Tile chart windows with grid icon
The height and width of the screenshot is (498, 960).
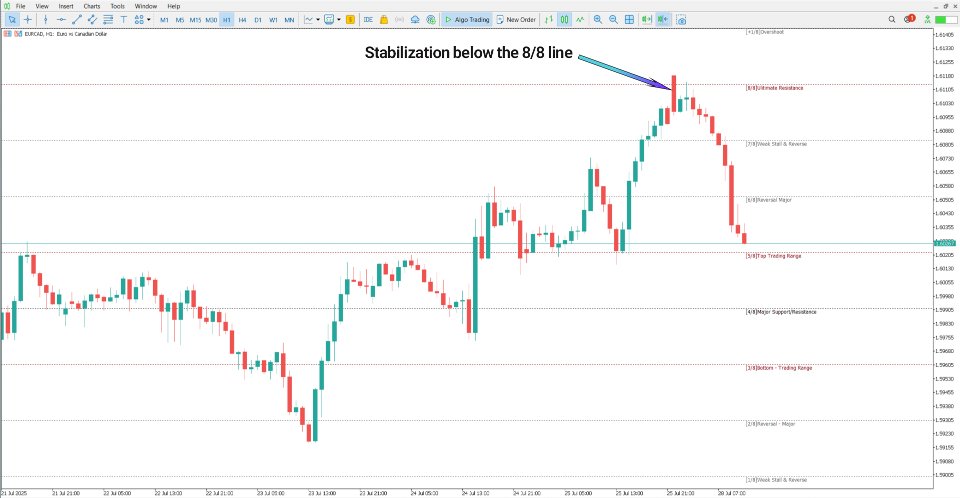629,20
